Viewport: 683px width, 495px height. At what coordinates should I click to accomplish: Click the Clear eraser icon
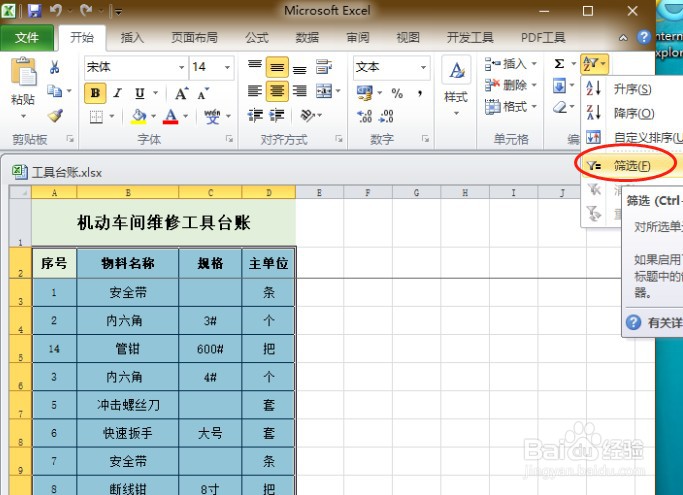(x=560, y=107)
